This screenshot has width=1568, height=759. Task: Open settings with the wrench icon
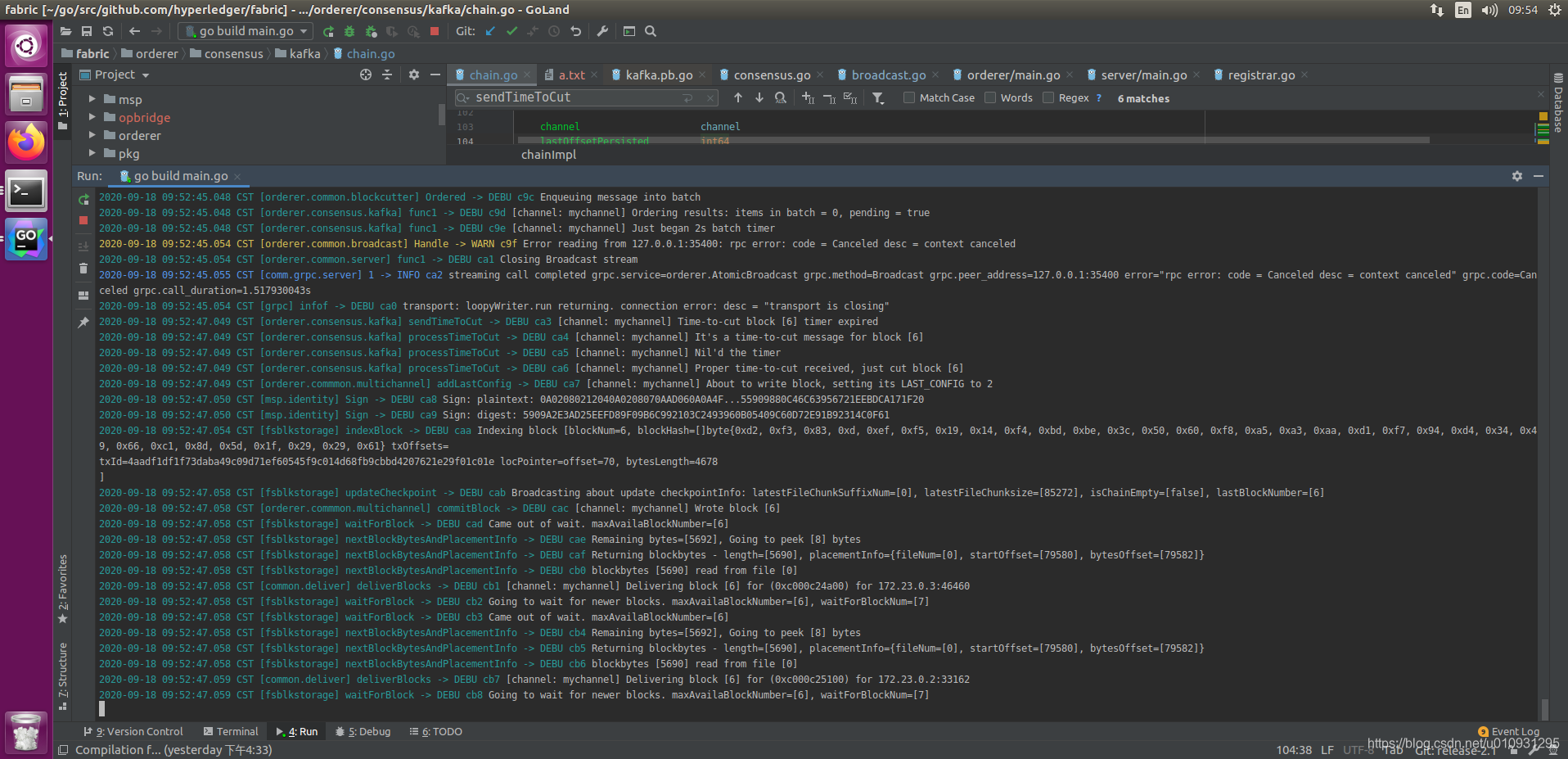pyautogui.click(x=602, y=31)
